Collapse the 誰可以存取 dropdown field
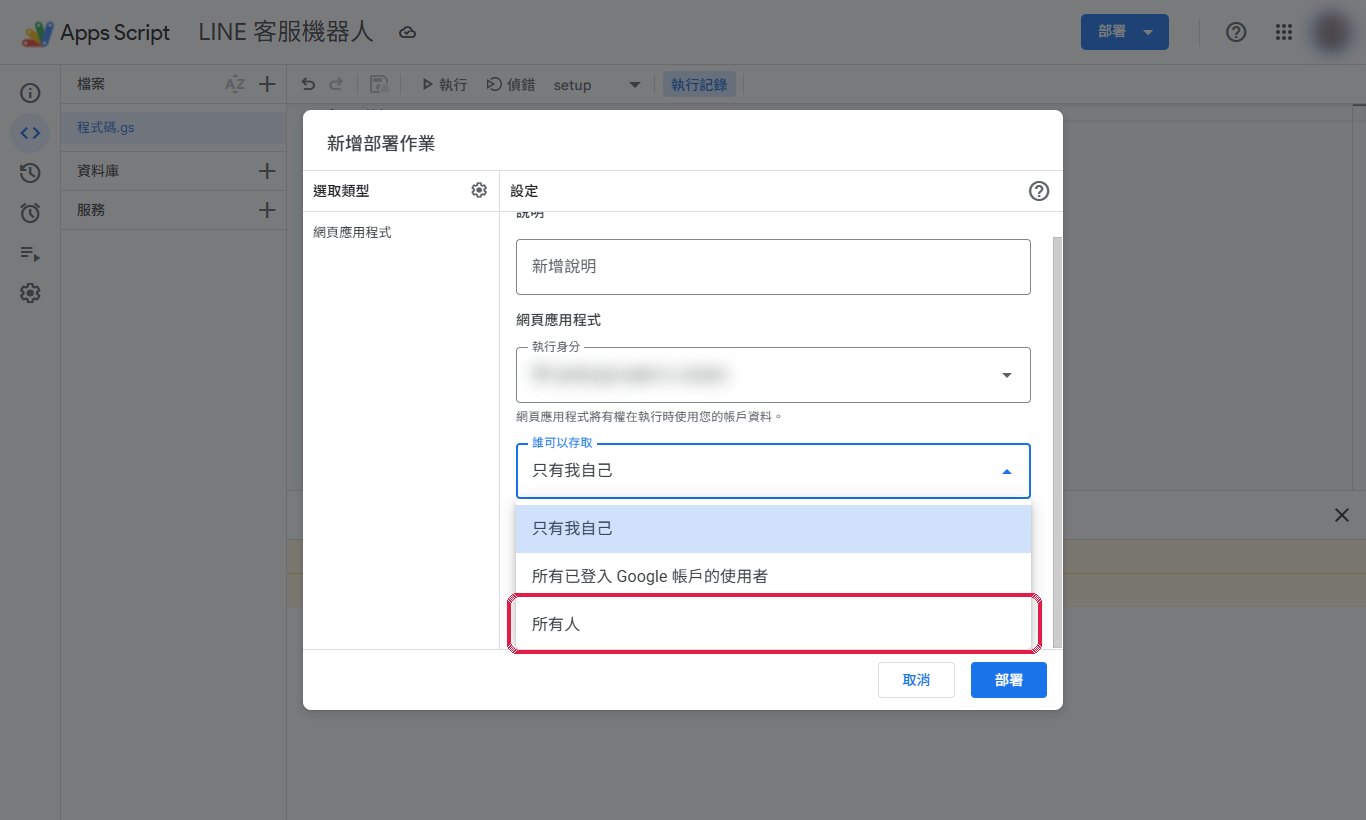Viewport: 1366px width, 820px height. [x=773, y=470]
